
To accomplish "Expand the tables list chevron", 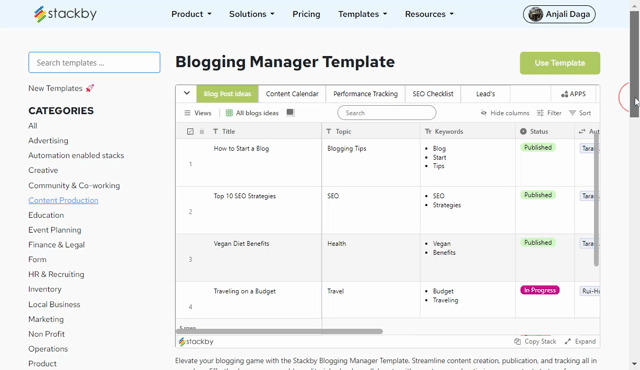I will (x=187, y=93).
